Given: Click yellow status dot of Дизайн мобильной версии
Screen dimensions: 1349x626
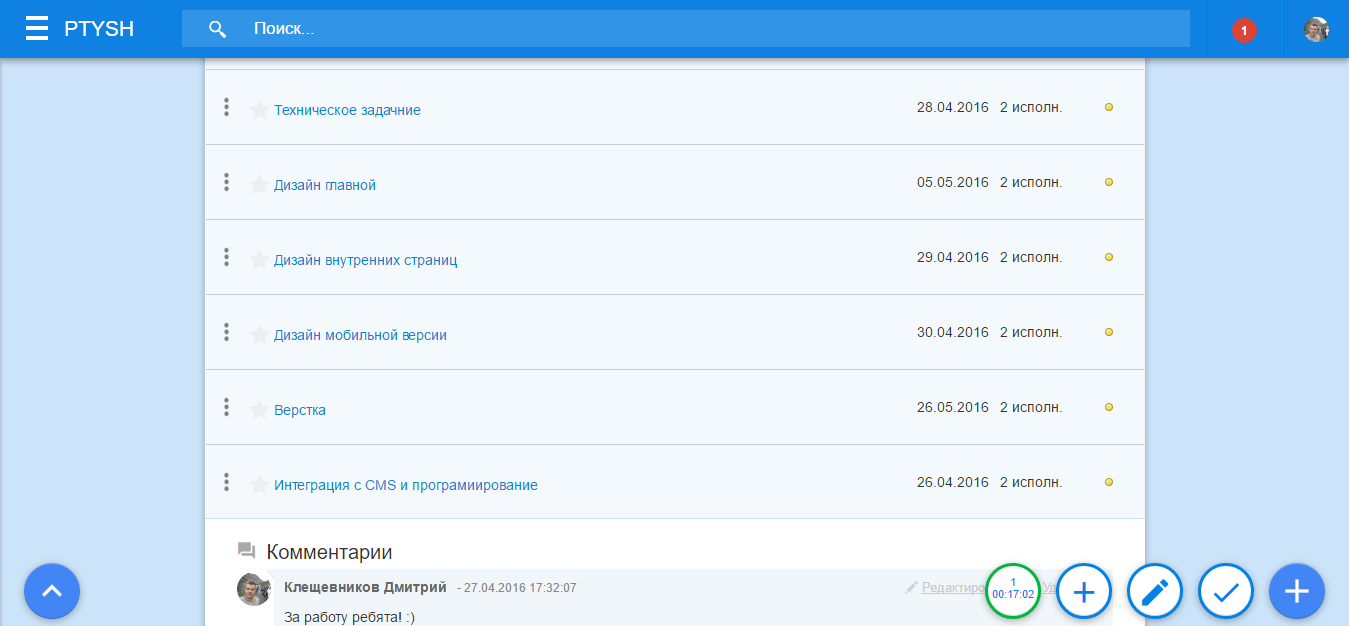Looking at the screenshot, I should pyautogui.click(x=1108, y=332).
